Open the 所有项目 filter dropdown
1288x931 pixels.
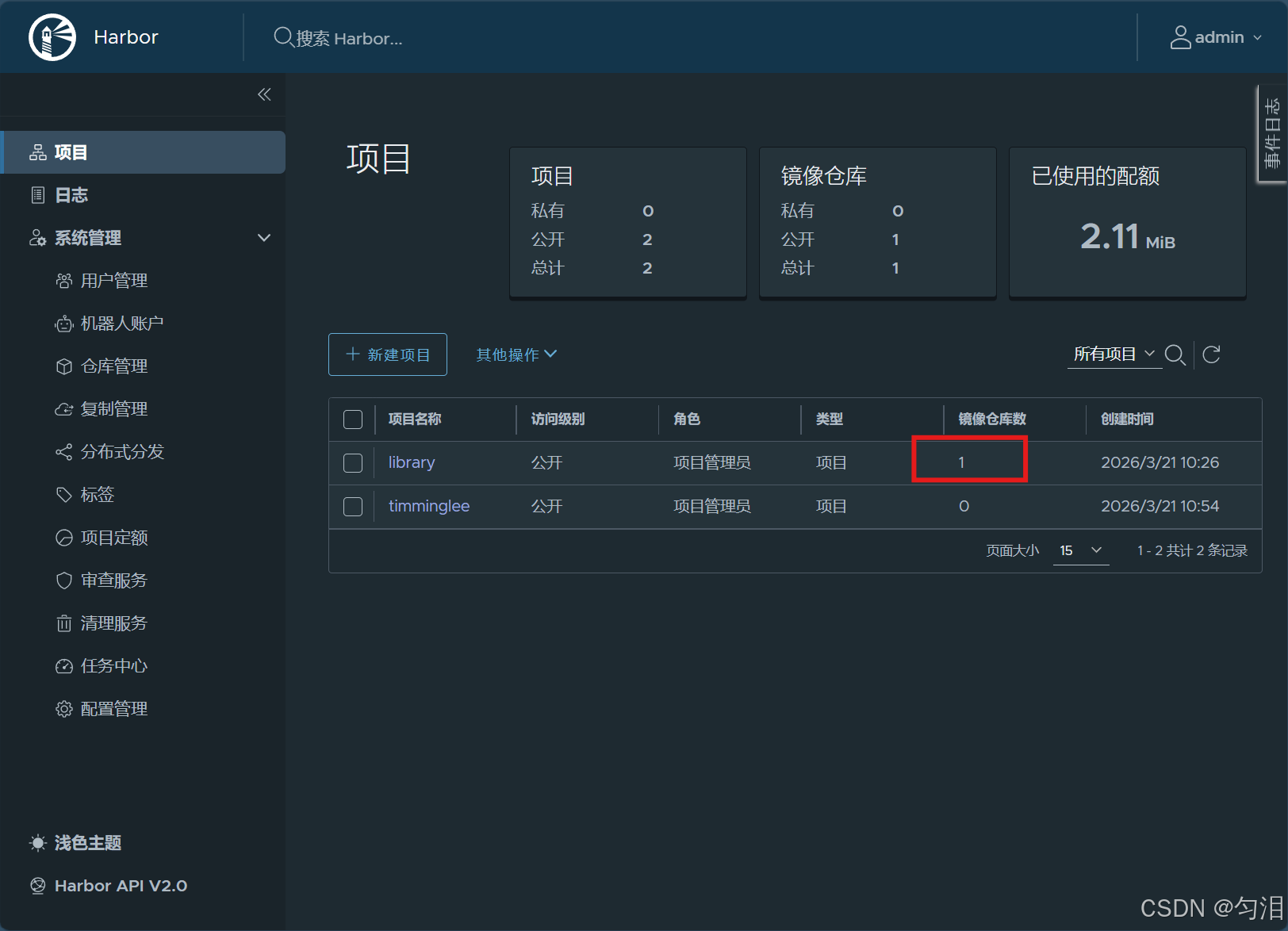pos(1114,354)
